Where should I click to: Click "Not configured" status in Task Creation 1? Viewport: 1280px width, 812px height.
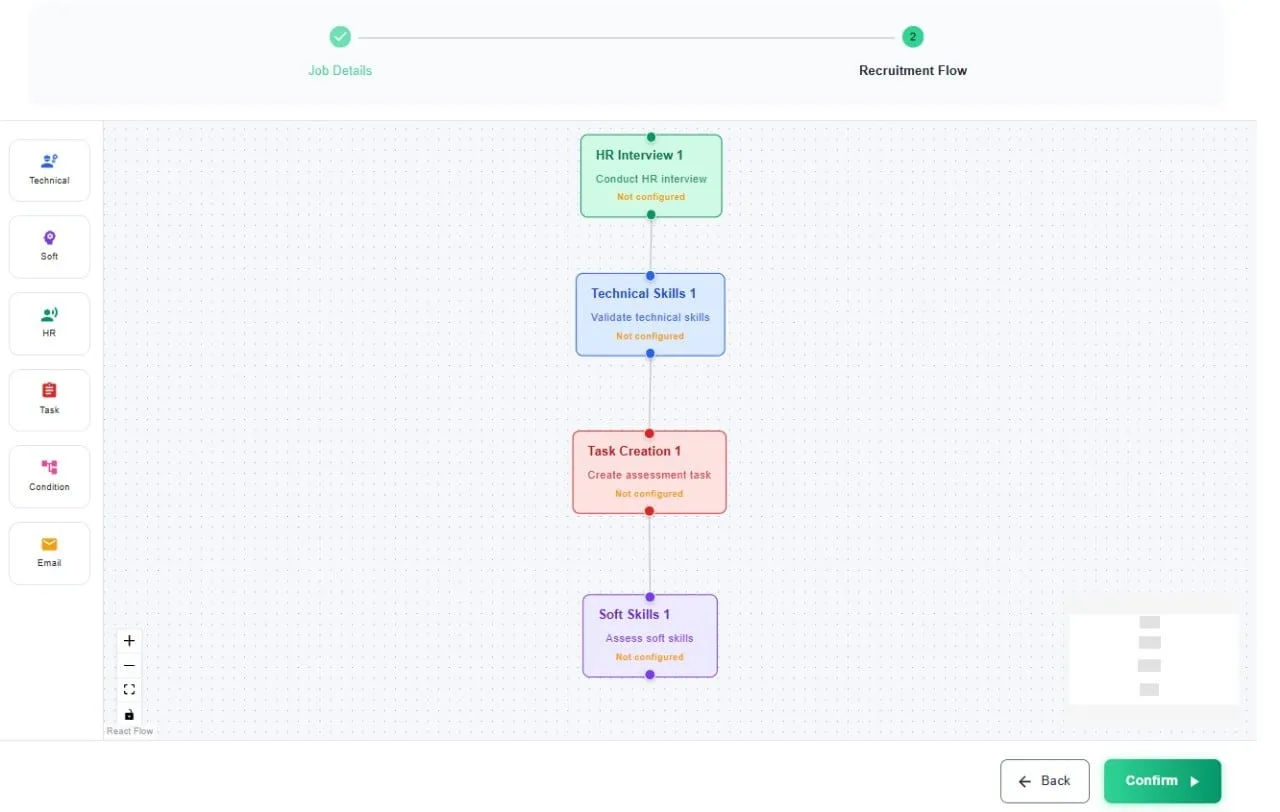tap(649, 494)
